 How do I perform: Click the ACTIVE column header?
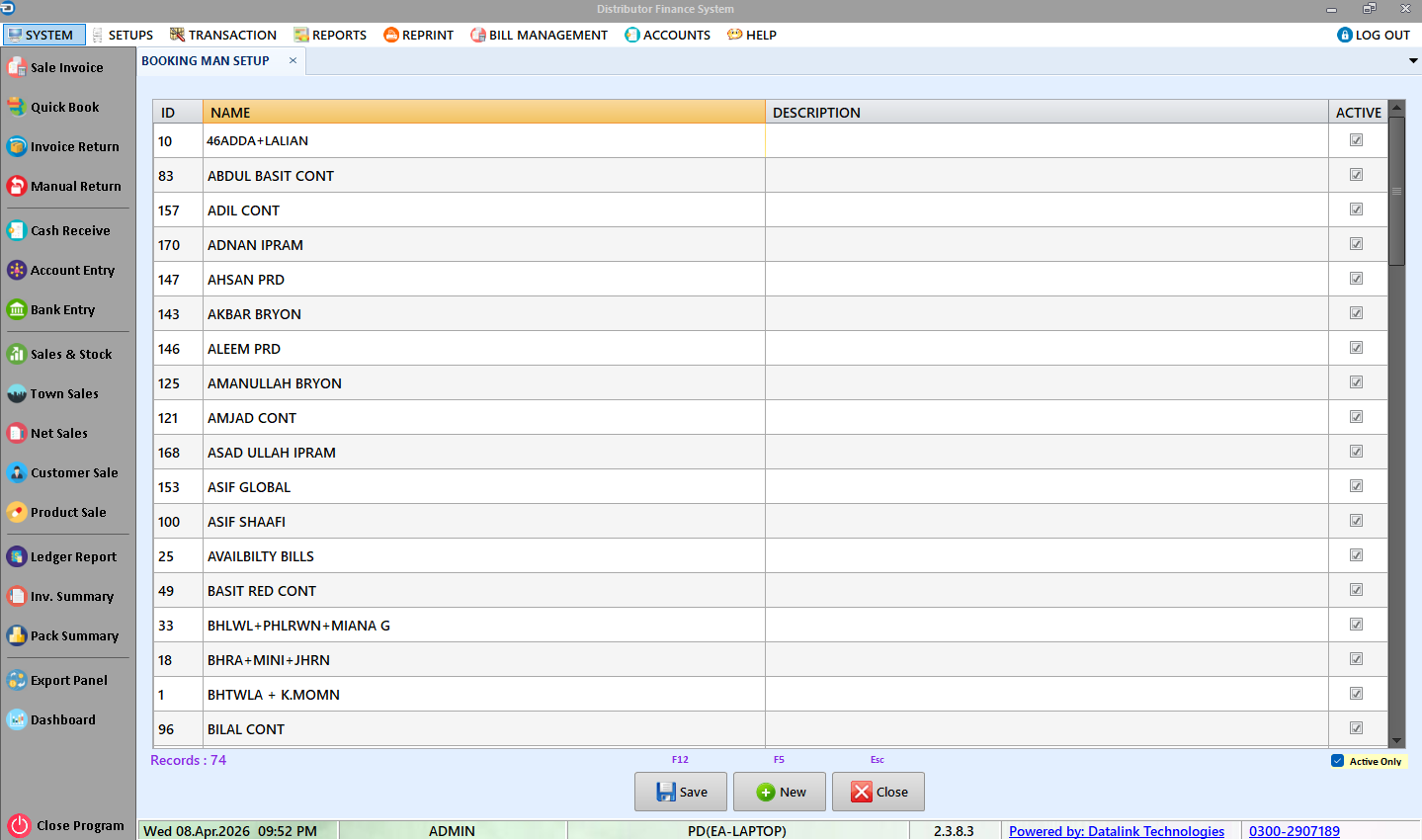tap(1358, 112)
